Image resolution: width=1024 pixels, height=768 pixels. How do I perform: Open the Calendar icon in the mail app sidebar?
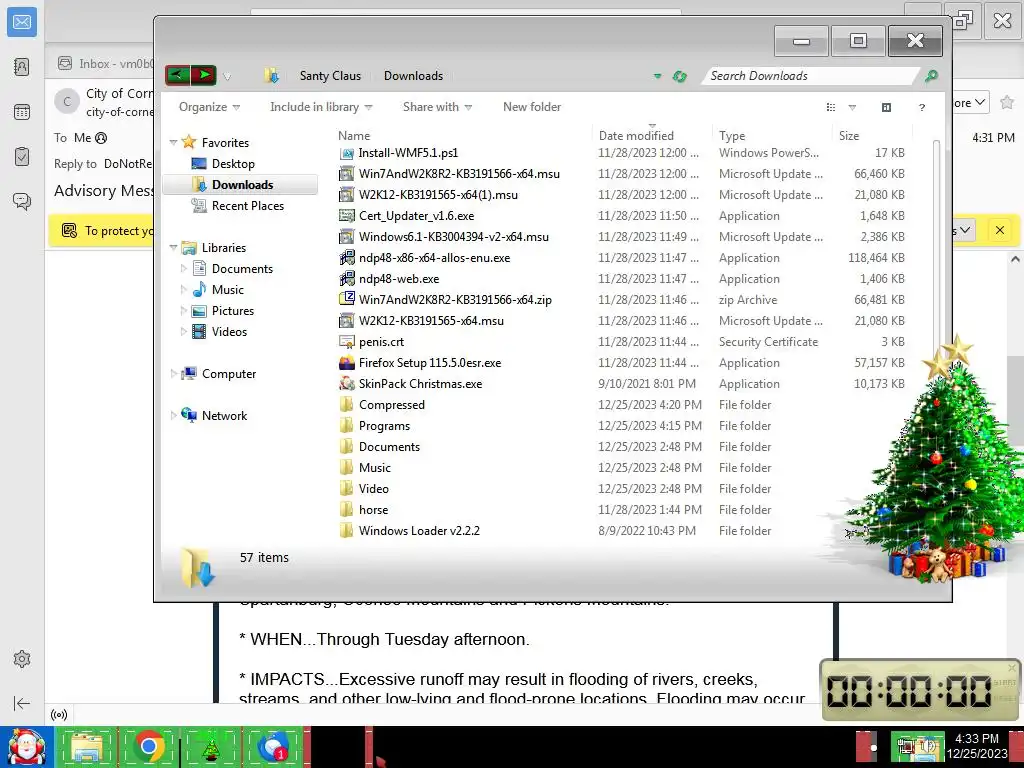tap(22, 112)
